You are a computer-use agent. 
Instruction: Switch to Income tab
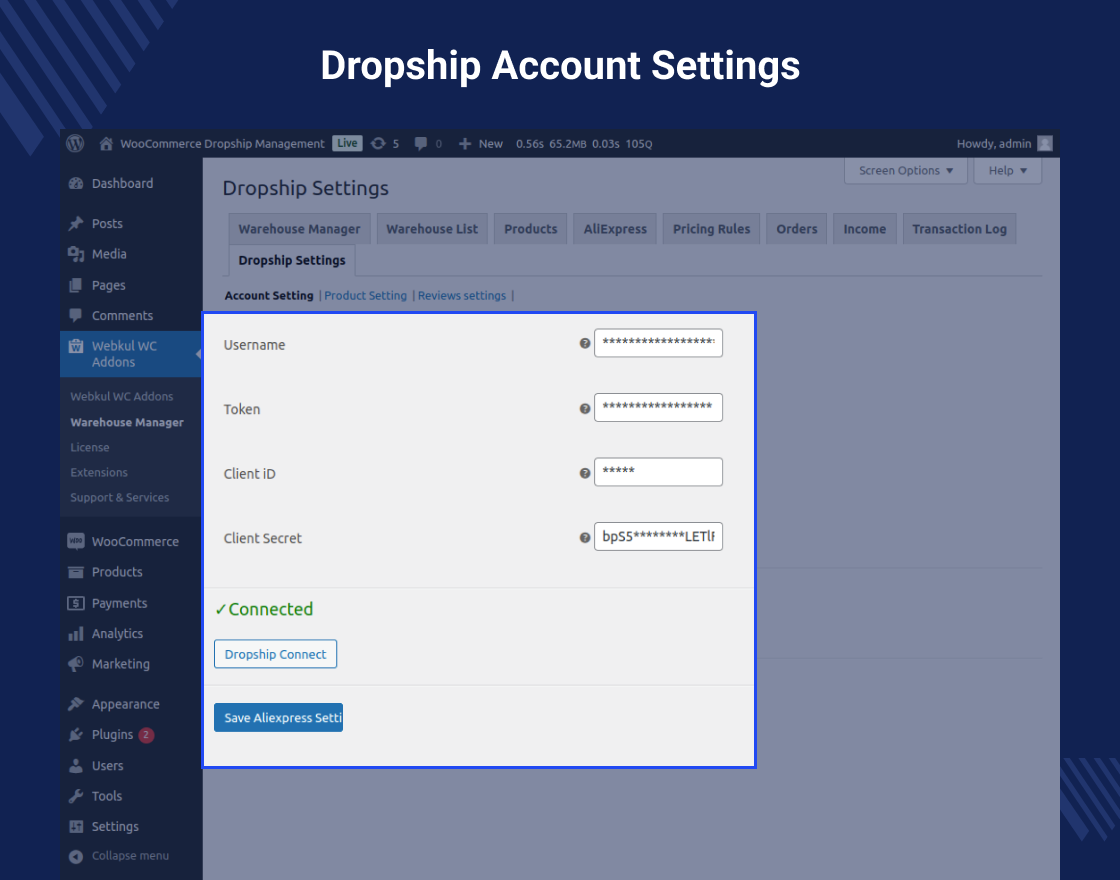[864, 229]
